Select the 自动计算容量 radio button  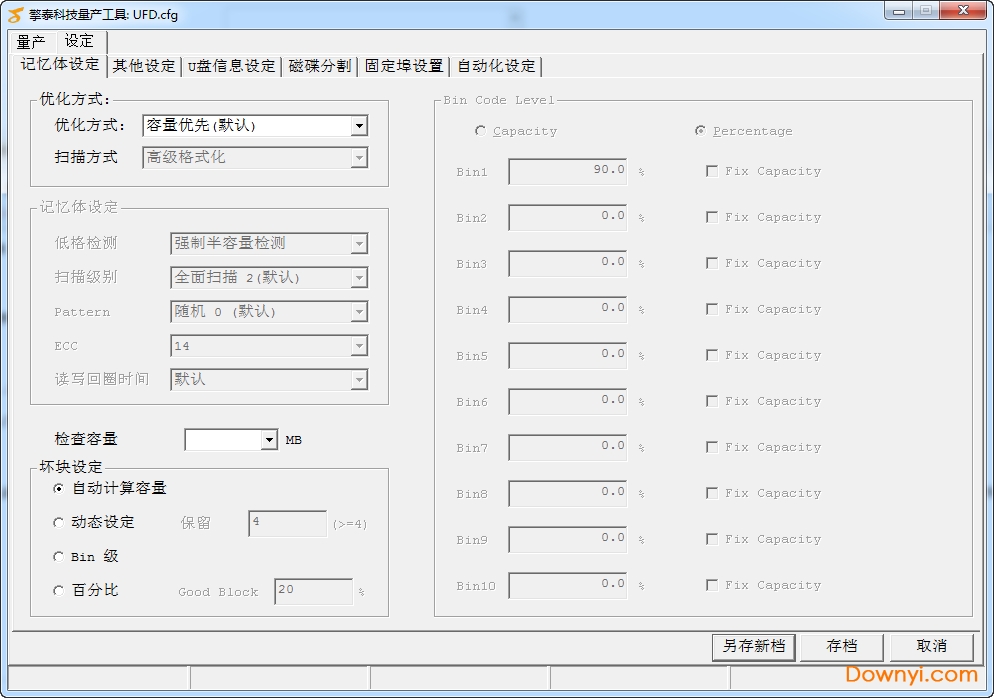click(59, 488)
